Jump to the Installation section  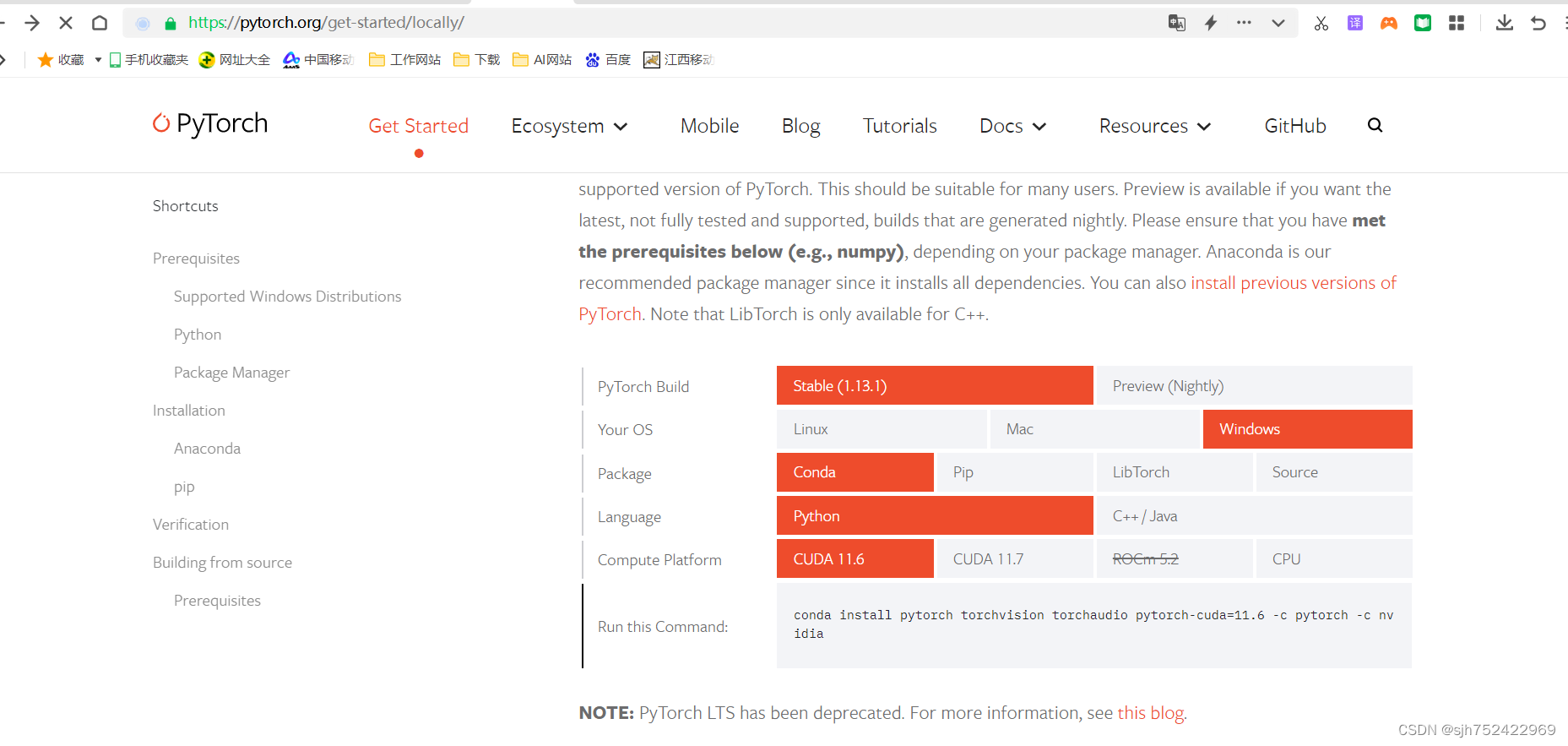click(x=189, y=411)
